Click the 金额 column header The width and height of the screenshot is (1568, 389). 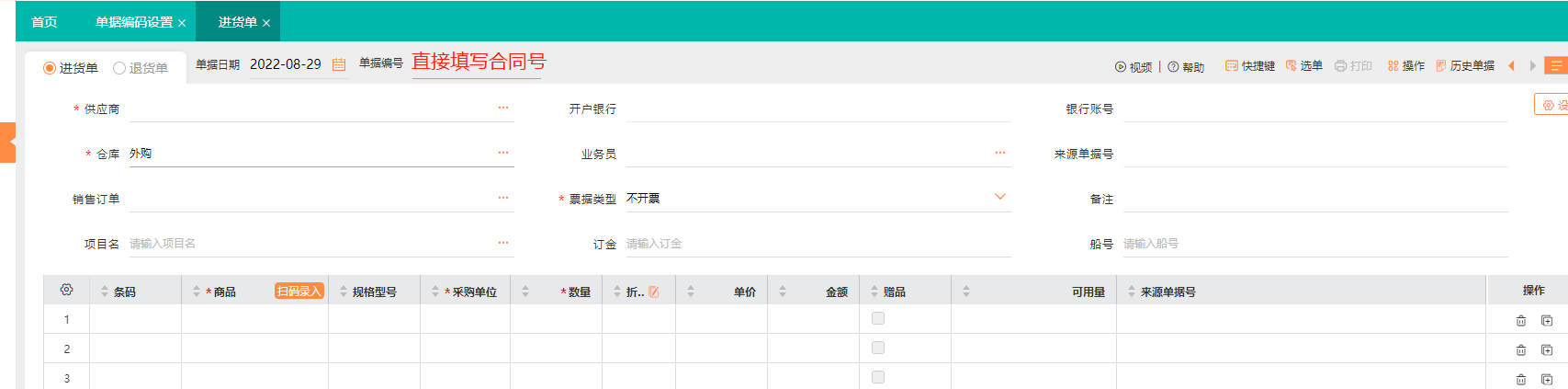tap(814, 292)
